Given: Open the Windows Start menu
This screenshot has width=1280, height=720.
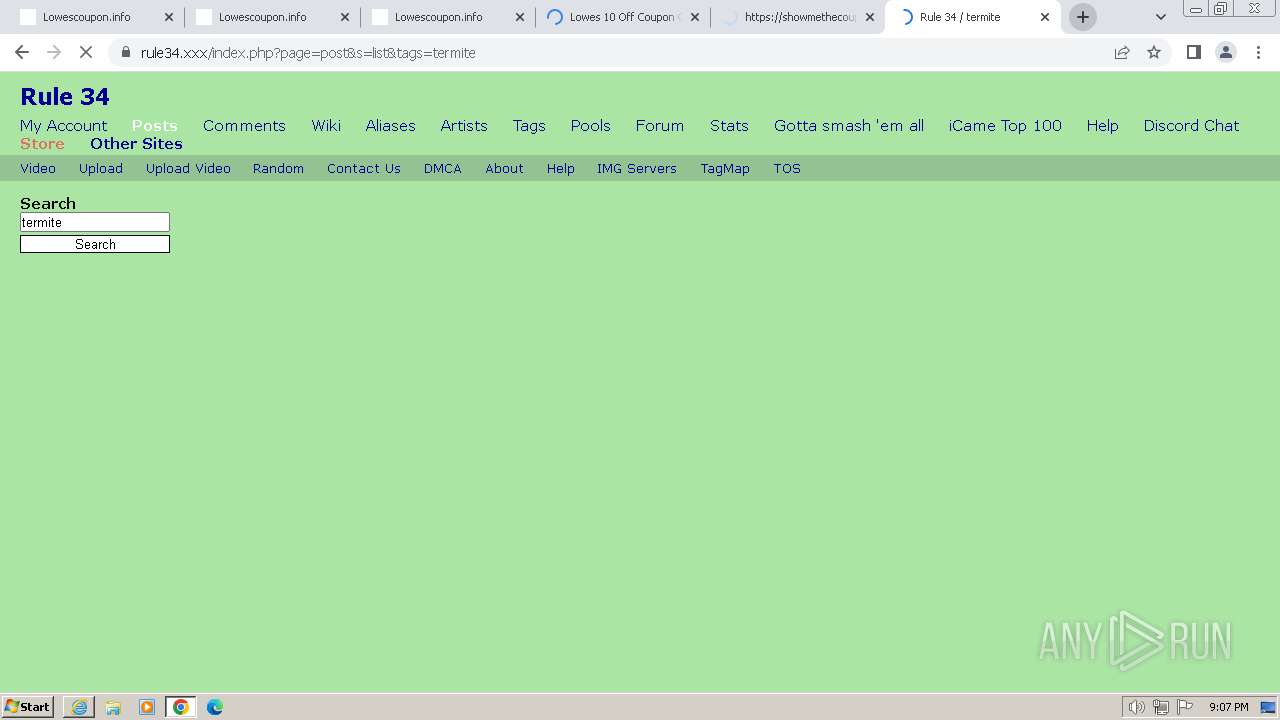Looking at the screenshot, I should (27, 707).
